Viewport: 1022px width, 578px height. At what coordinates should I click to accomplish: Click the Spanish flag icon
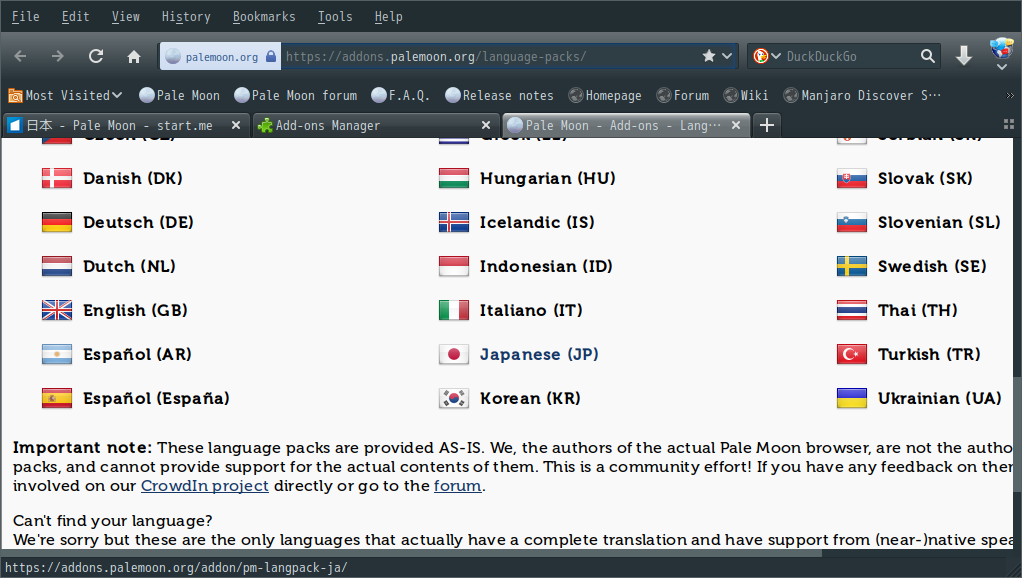pos(57,398)
